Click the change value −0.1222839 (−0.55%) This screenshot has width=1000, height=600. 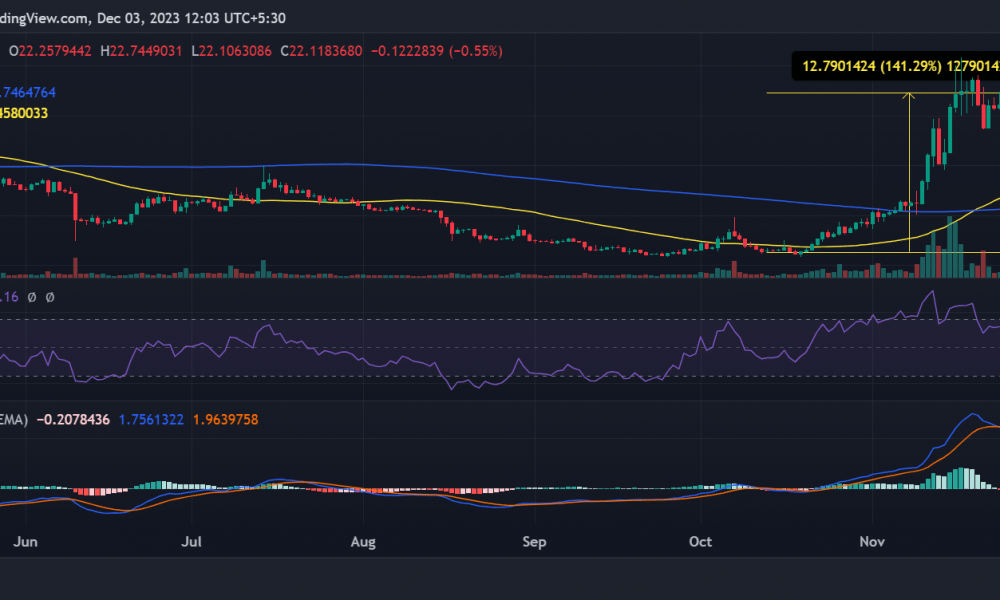coord(437,51)
